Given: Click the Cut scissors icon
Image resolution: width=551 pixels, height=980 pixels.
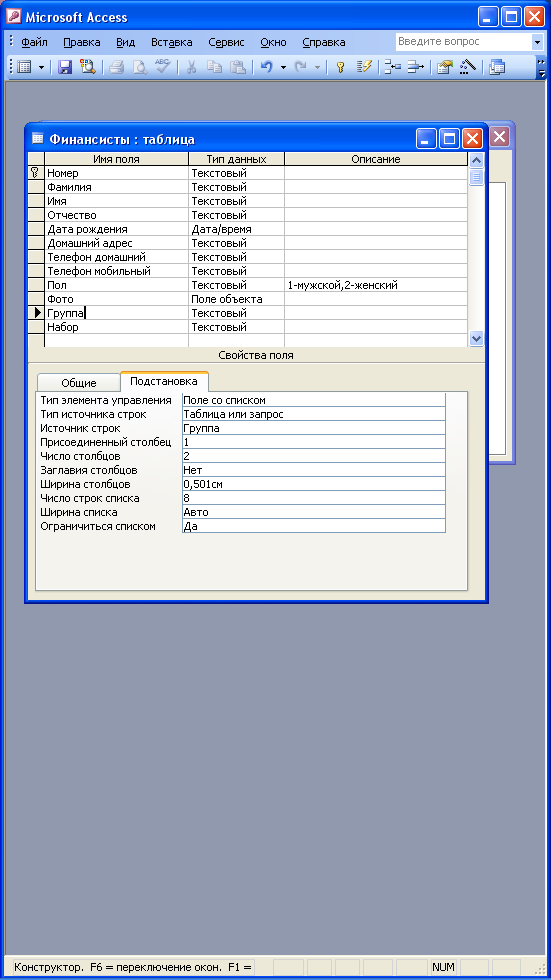Looking at the screenshot, I should click(192, 67).
